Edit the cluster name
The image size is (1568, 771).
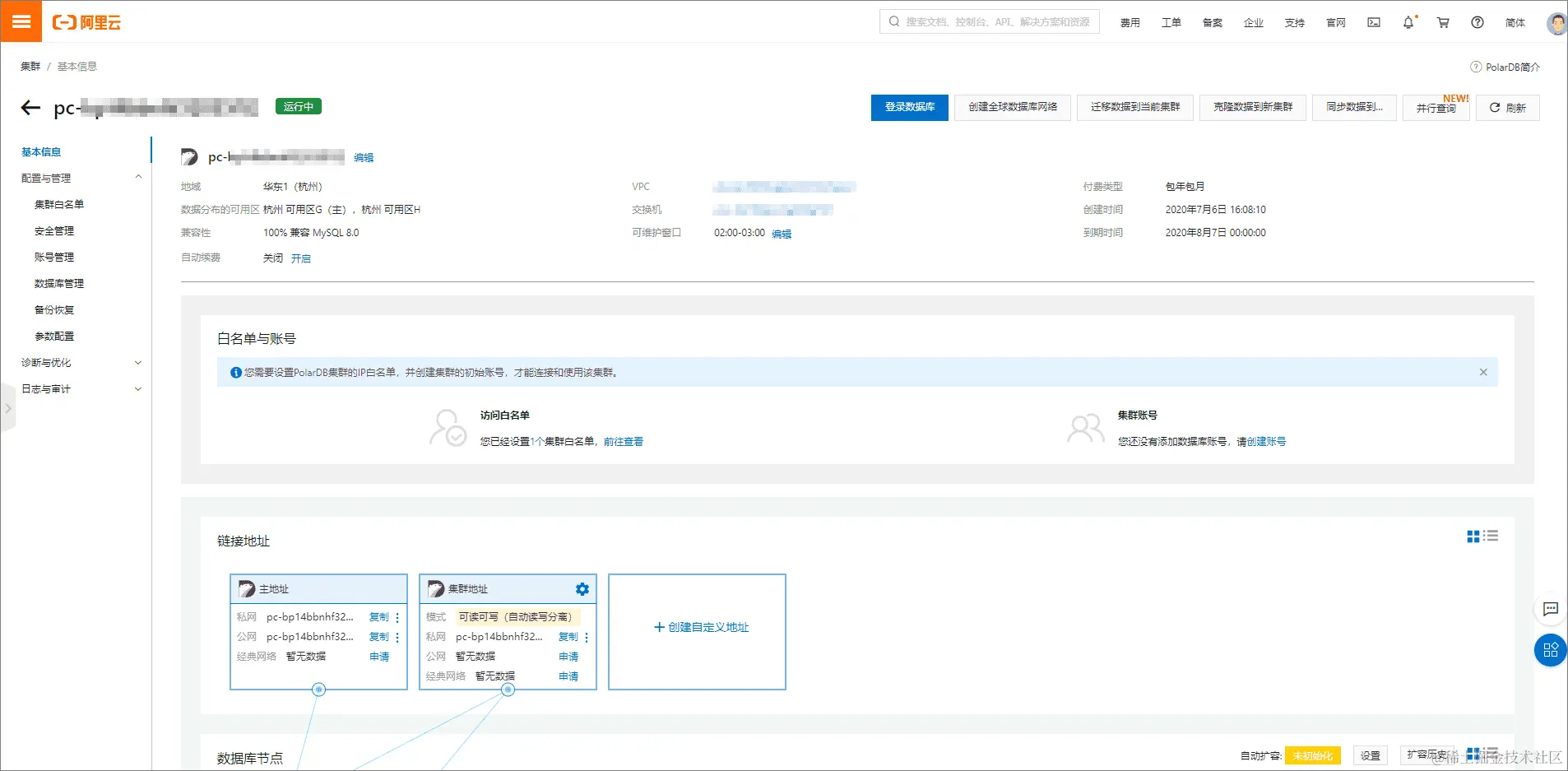364,157
